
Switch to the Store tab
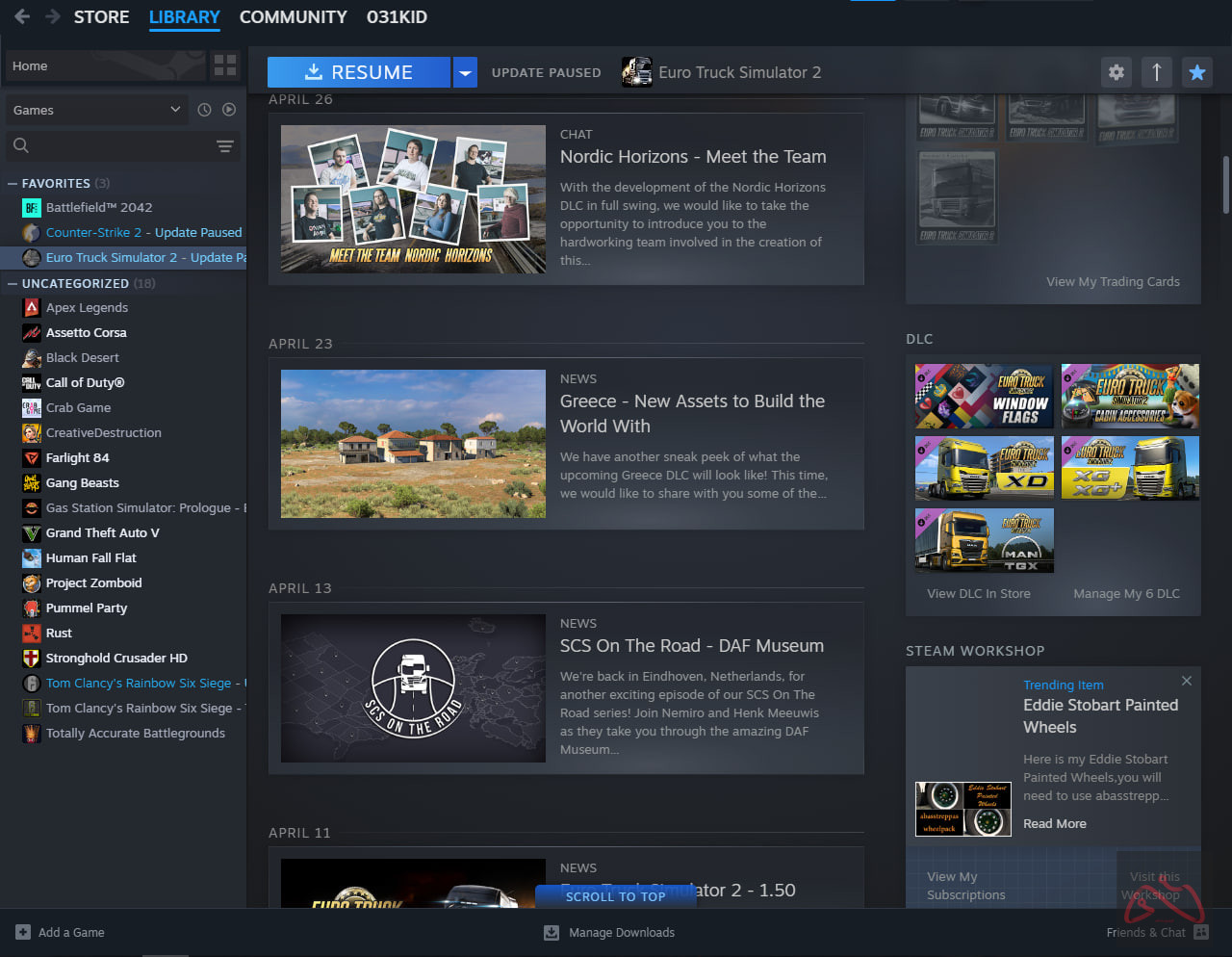point(101,17)
